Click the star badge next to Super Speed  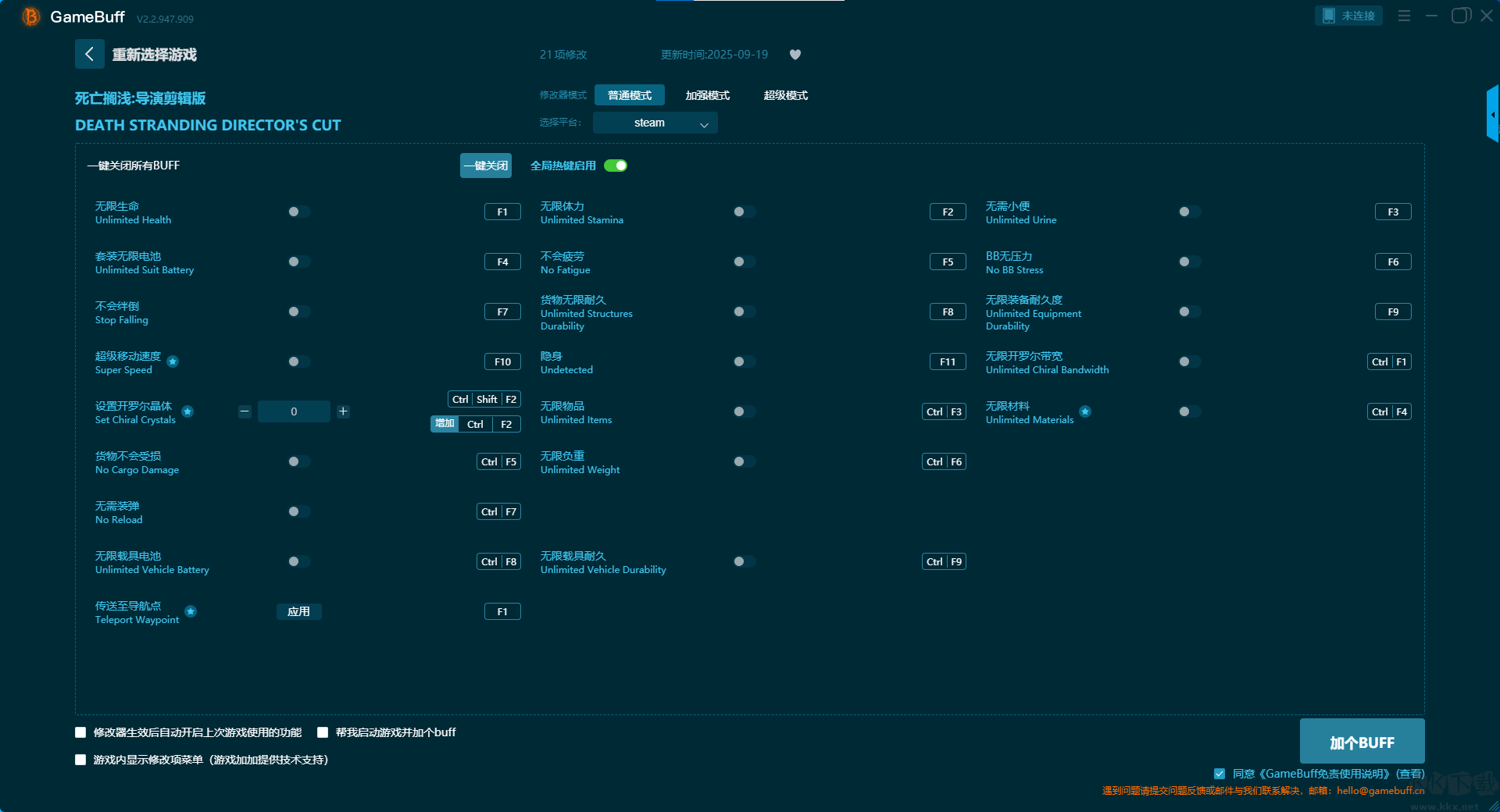tap(173, 361)
